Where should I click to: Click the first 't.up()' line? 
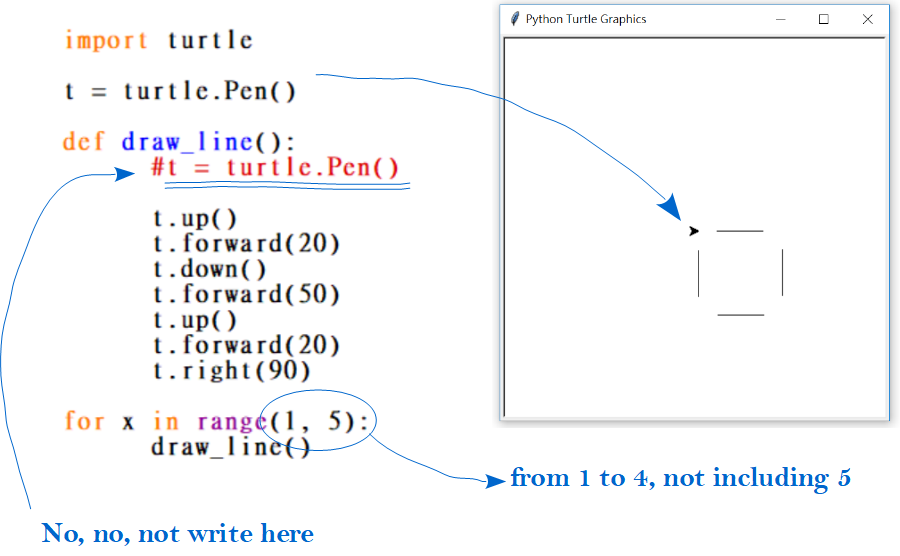tap(195, 219)
